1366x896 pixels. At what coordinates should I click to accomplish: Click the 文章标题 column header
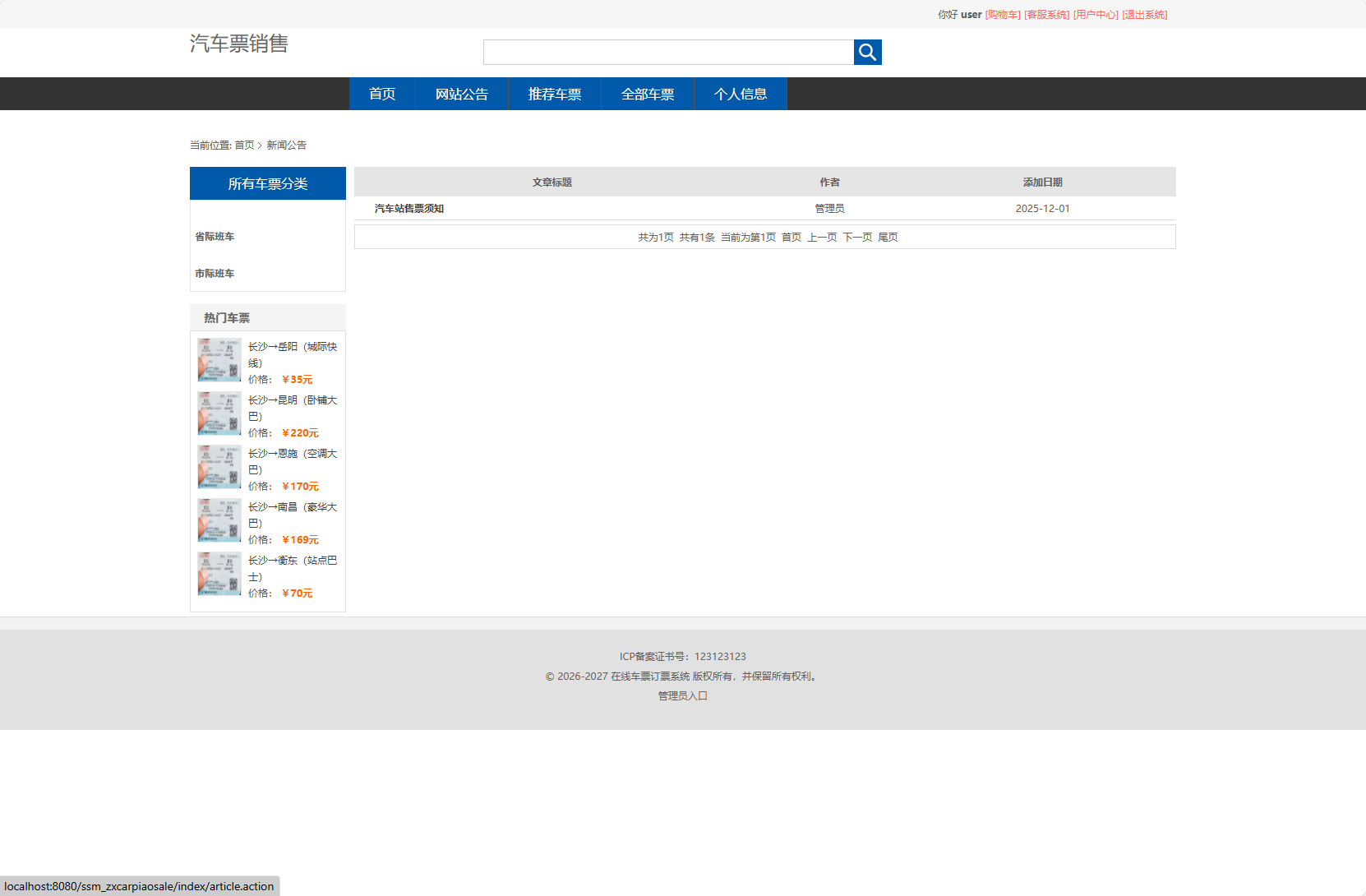[552, 182]
